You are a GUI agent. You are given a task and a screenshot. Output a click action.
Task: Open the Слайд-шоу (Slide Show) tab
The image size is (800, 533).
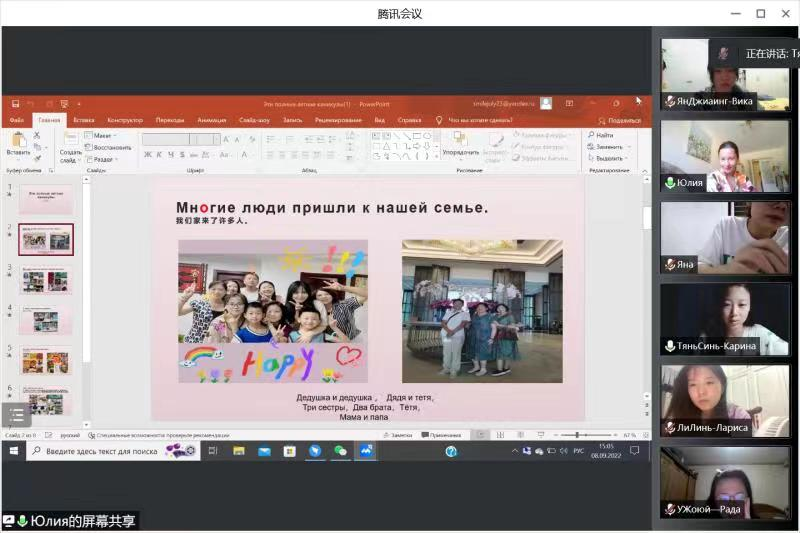[254, 120]
